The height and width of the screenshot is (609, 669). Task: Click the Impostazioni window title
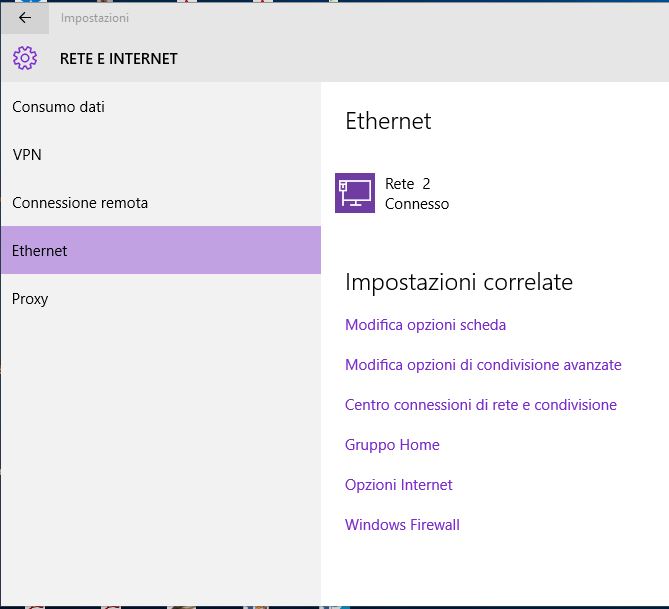94,18
